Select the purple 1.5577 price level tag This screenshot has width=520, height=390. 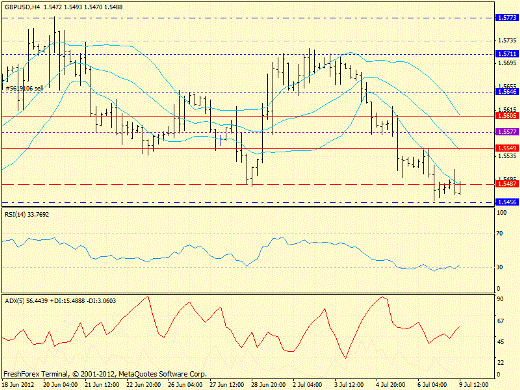click(x=507, y=132)
